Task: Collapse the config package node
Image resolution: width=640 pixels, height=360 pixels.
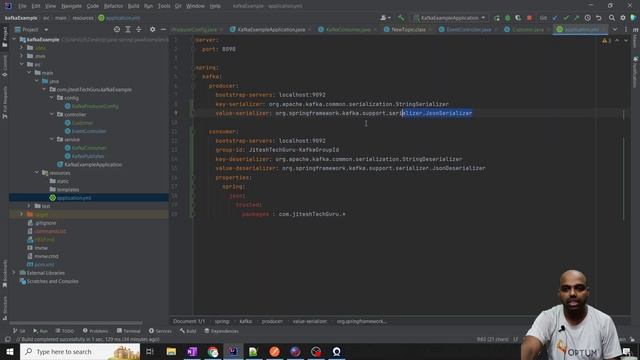Action: click(52, 98)
